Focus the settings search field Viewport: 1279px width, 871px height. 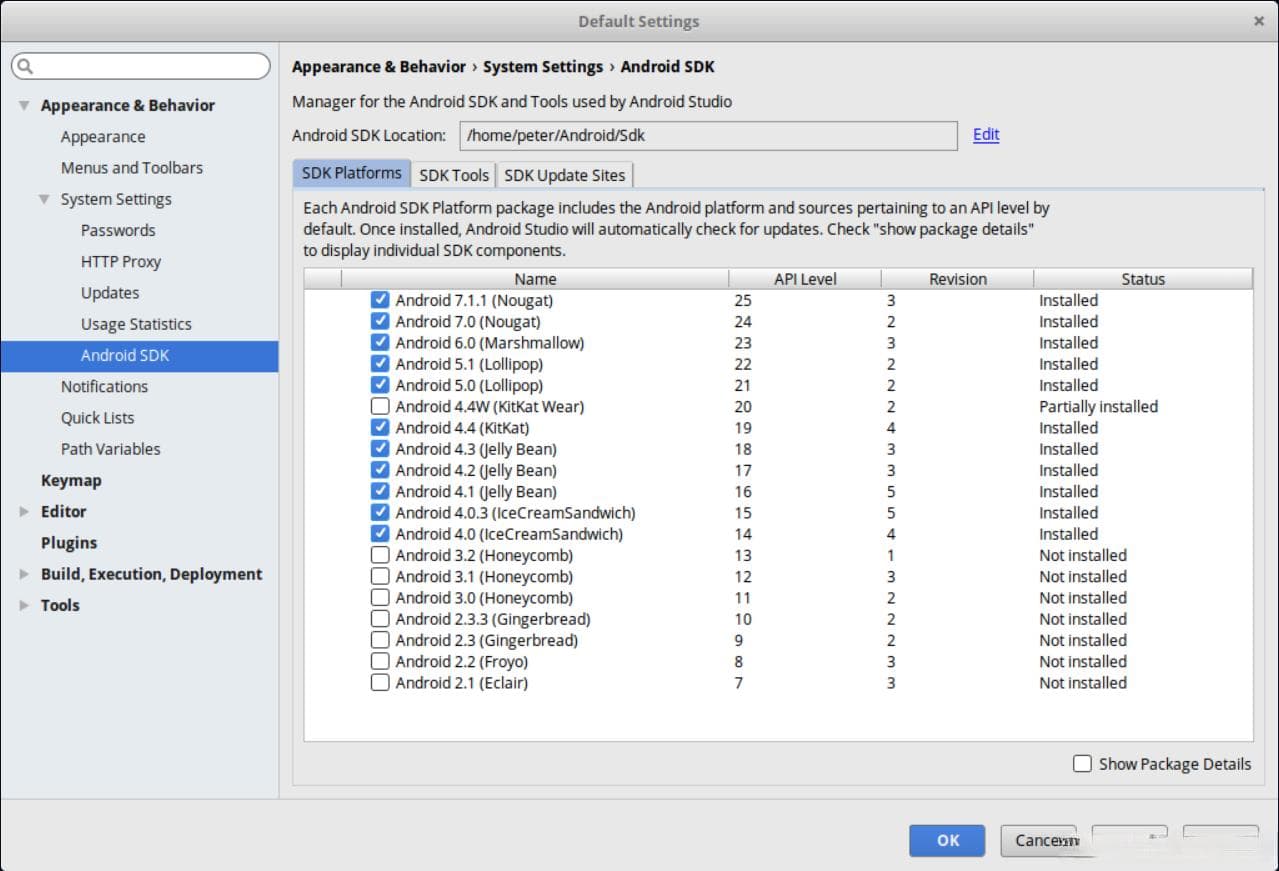tap(141, 67)
